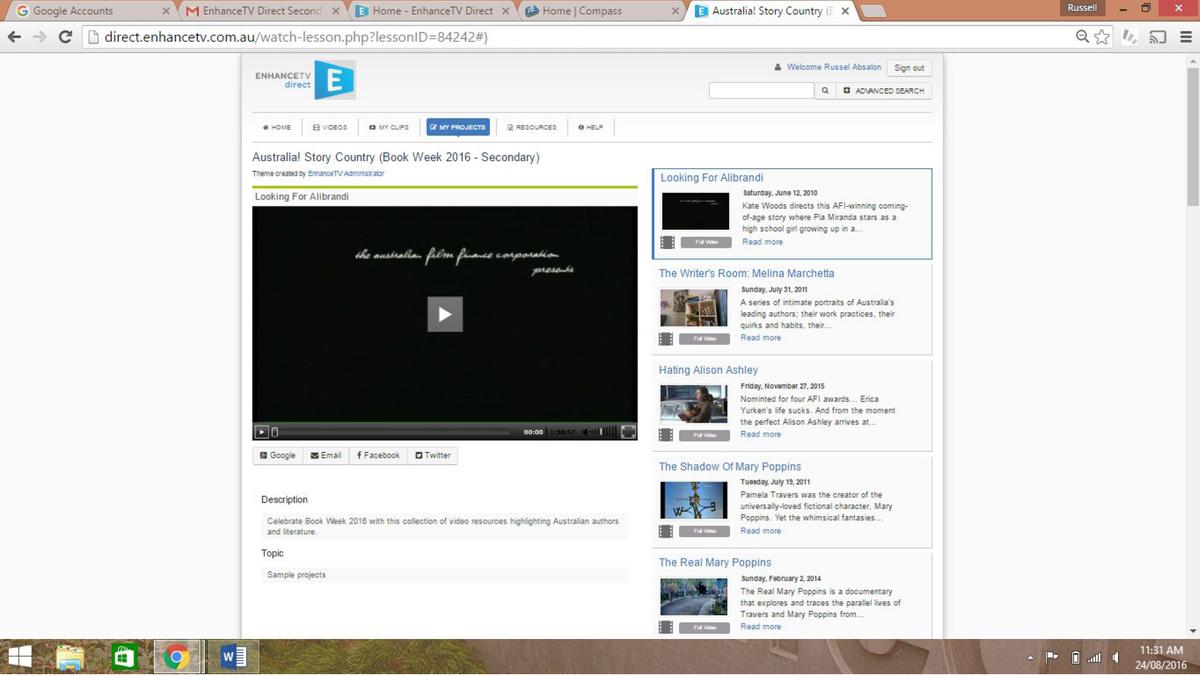1200x676 pixels.
Task: Click film strip icon for Shadow Of Mary Poppins
Action: (x=666, y=531)
